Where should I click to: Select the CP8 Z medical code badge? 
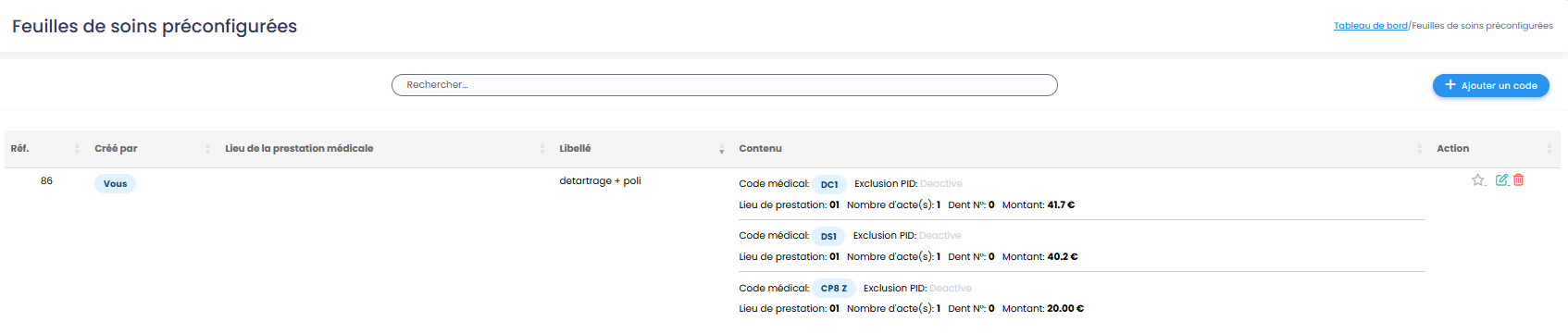[x=833, y=288]
